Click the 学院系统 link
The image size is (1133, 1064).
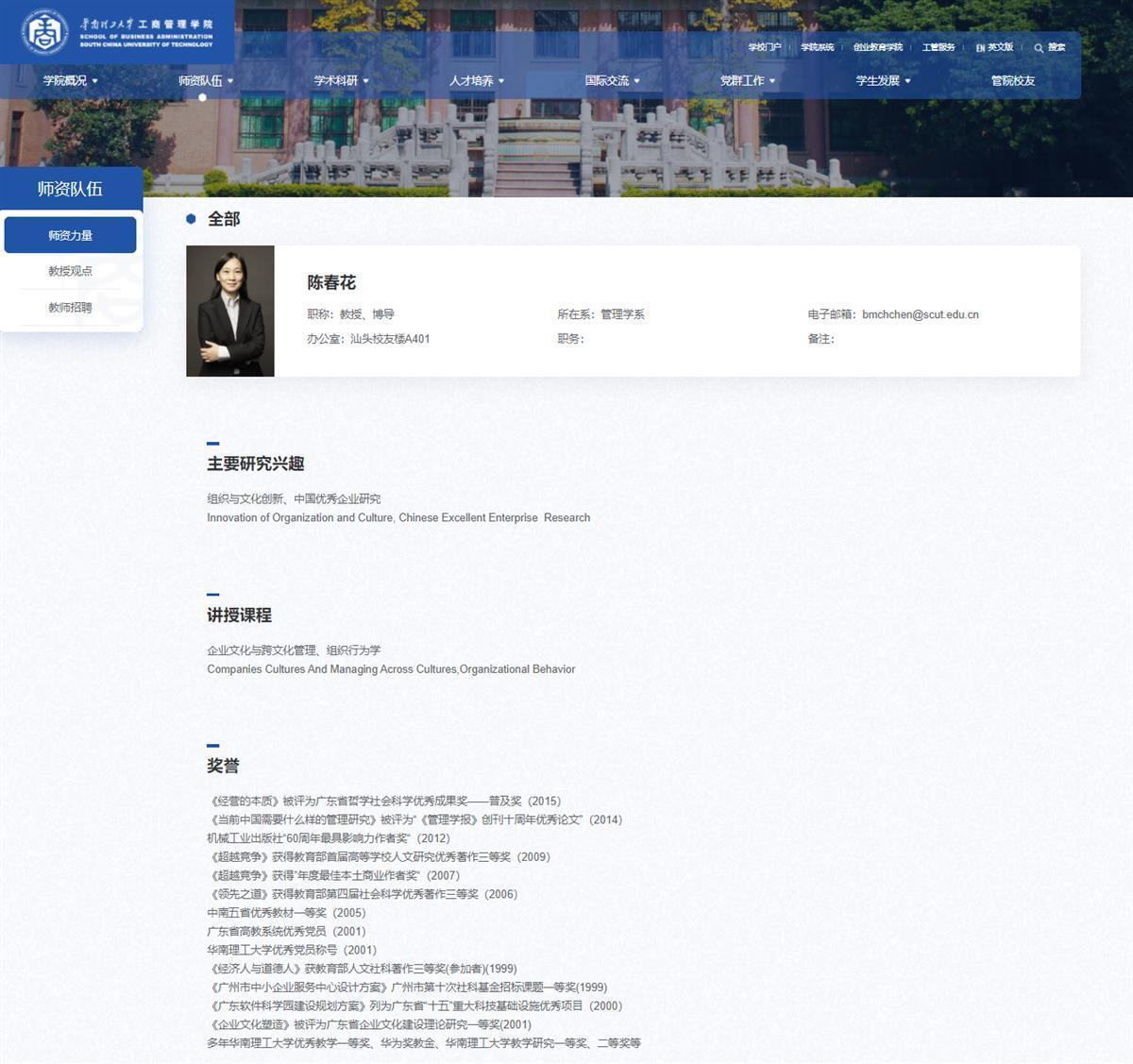[x=817, y=47]
